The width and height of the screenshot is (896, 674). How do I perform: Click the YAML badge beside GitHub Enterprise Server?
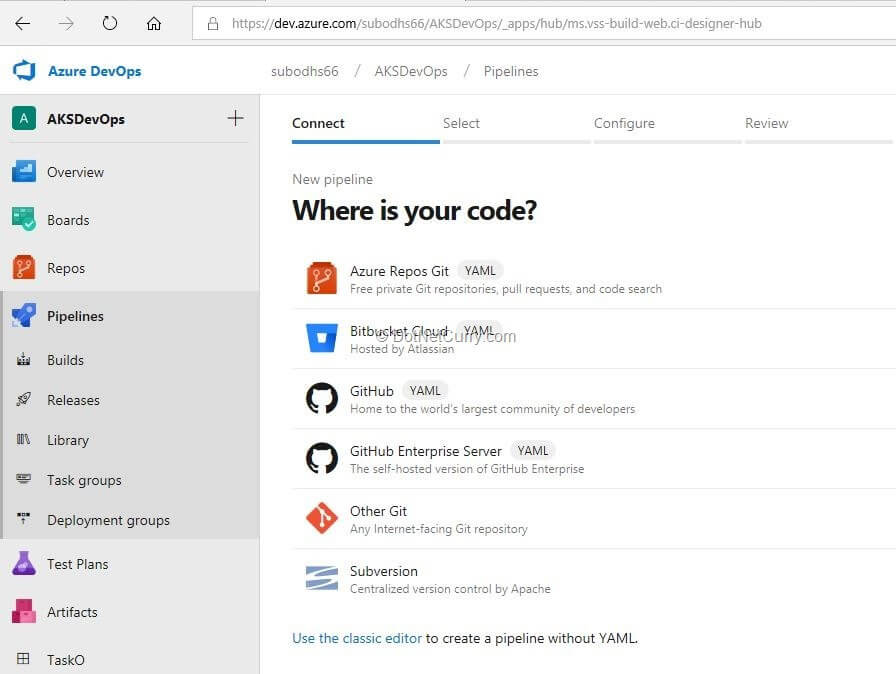[x=533, y=451]
